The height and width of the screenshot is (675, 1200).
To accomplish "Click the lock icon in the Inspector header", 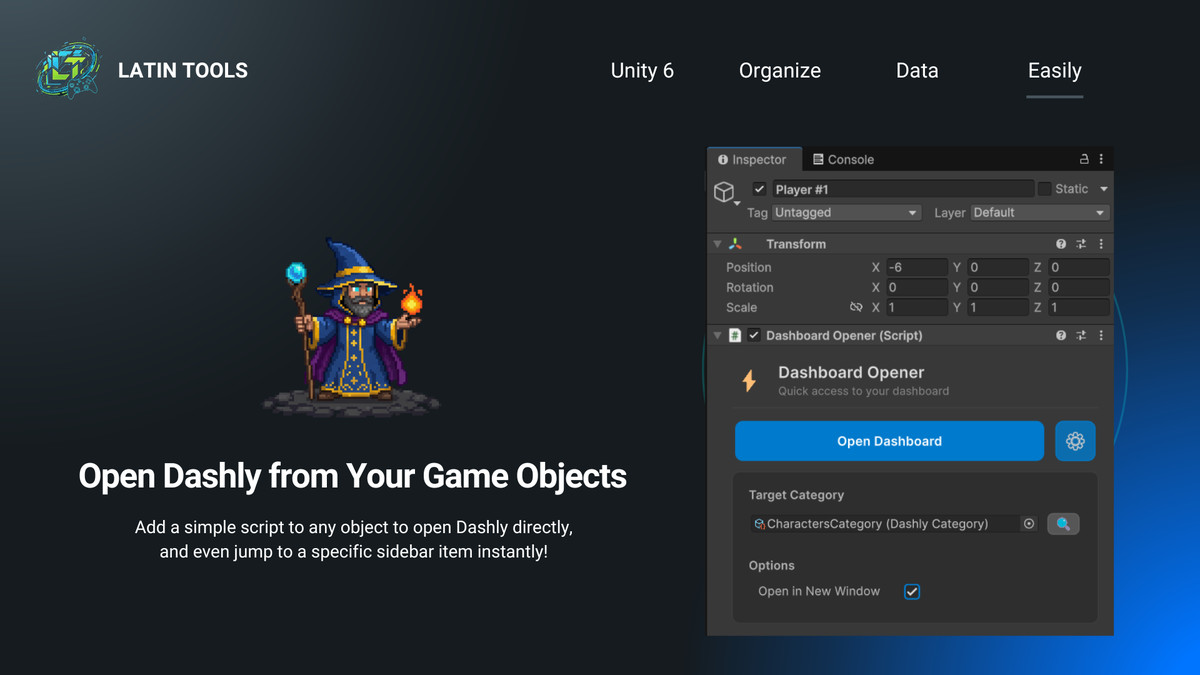I will click(1083, 159).
